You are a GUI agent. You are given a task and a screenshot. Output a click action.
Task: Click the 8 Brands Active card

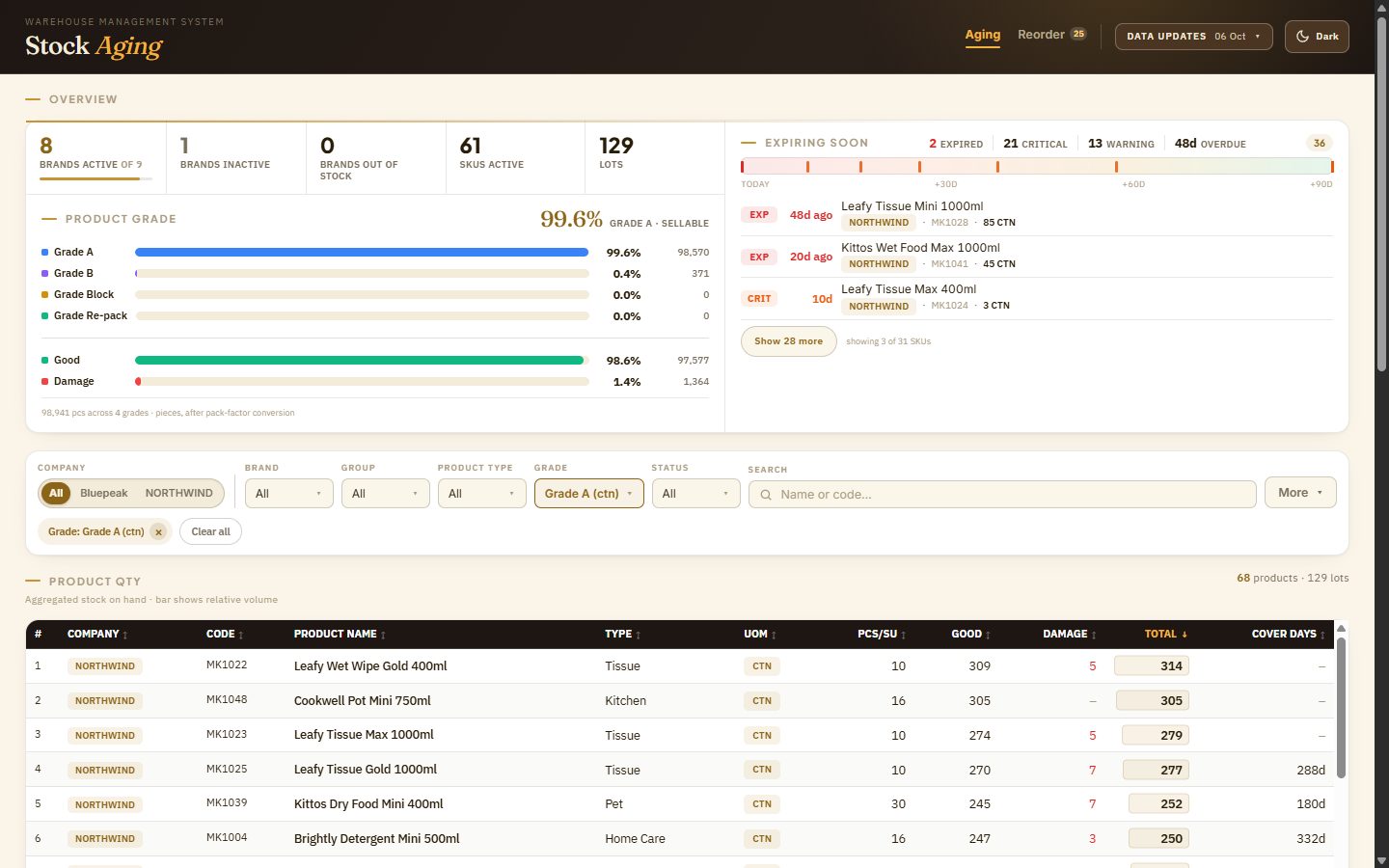click(x=95, y=157)
